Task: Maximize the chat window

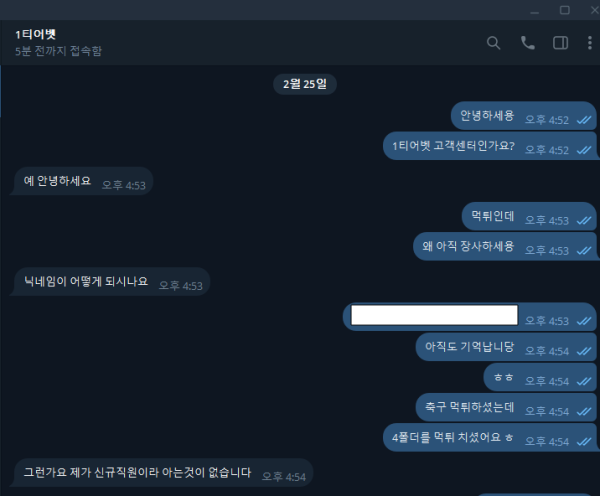Action: [x=564, y=10]
